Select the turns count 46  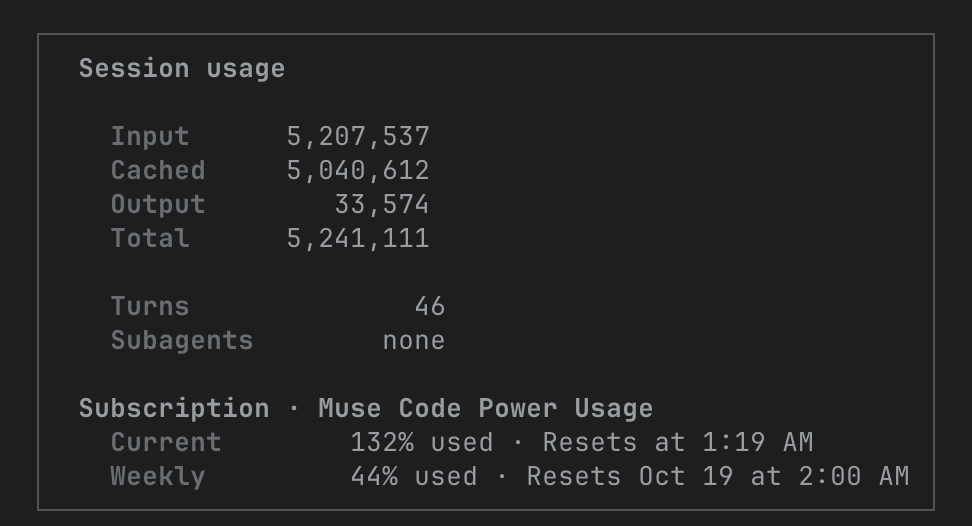click(430, 307)
